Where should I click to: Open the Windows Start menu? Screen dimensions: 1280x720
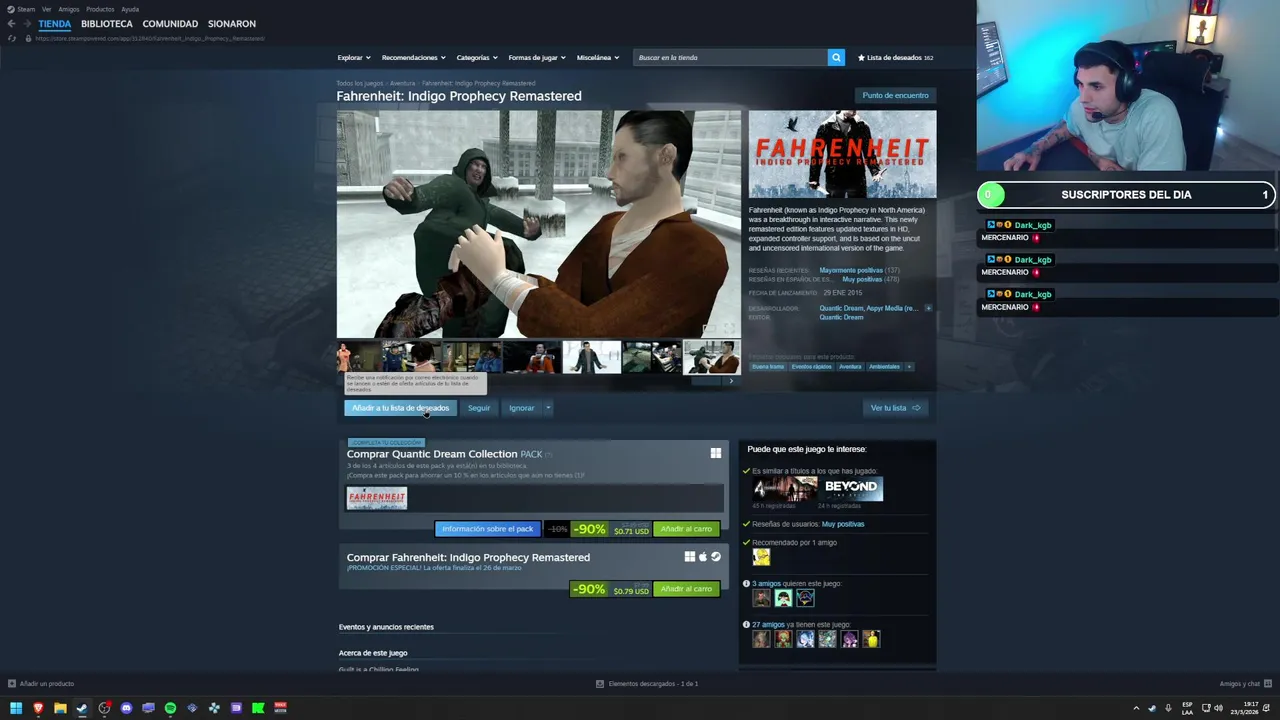[x=16, y=708]
